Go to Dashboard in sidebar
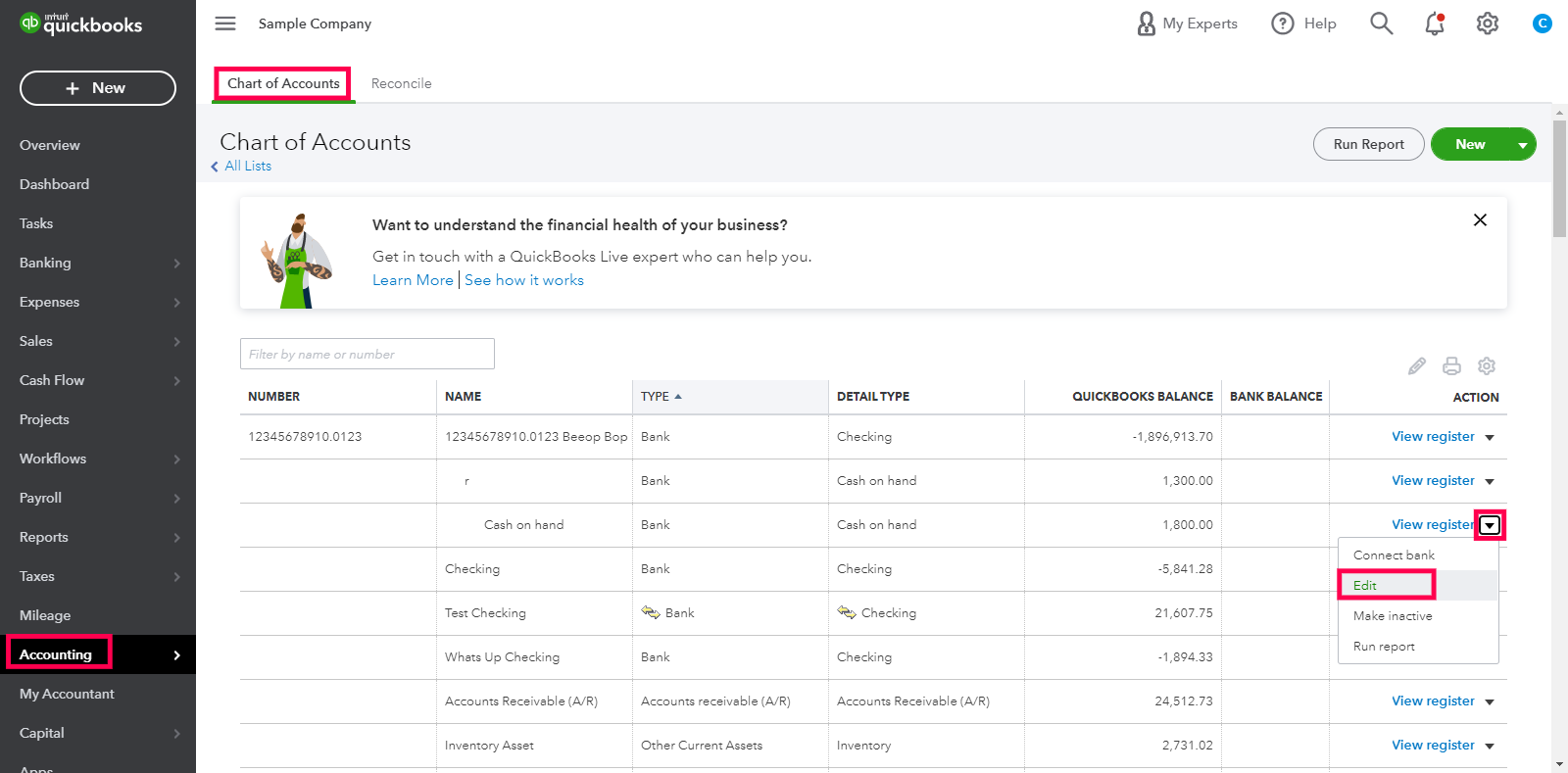This screenshot has width=1568, height=773. [x=54, y=184]
